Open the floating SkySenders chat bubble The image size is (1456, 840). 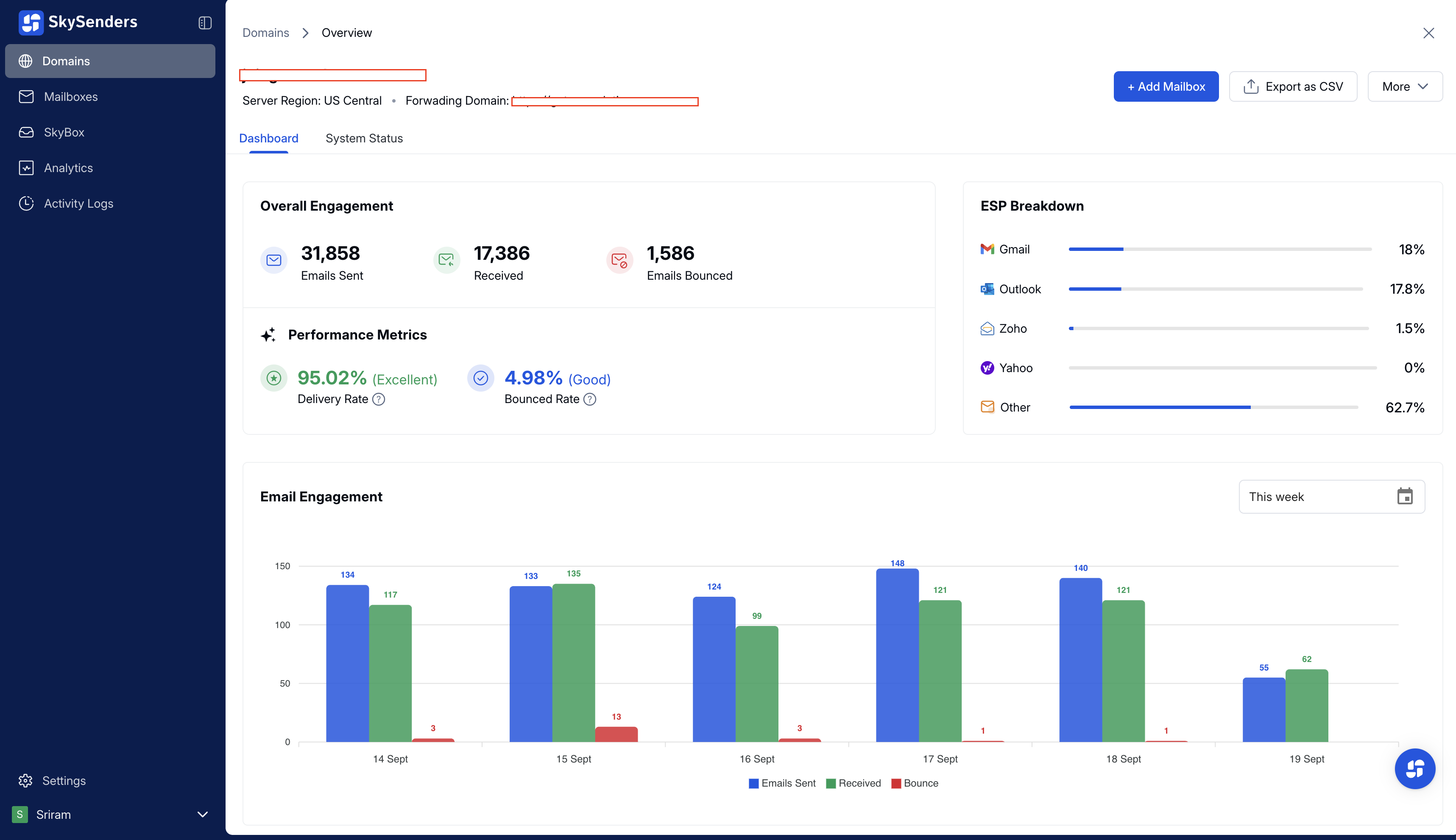1414,768
